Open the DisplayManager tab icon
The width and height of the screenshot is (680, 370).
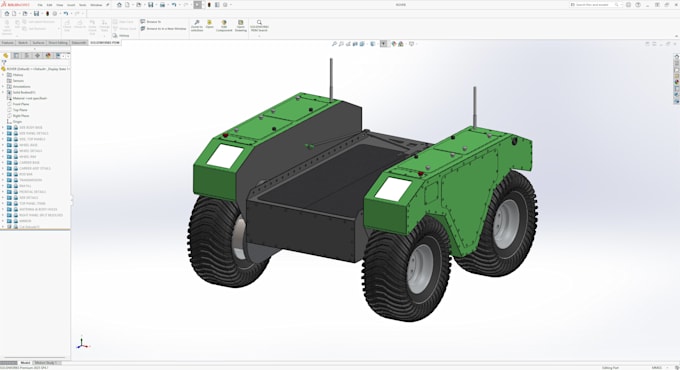tap(48, 56)
